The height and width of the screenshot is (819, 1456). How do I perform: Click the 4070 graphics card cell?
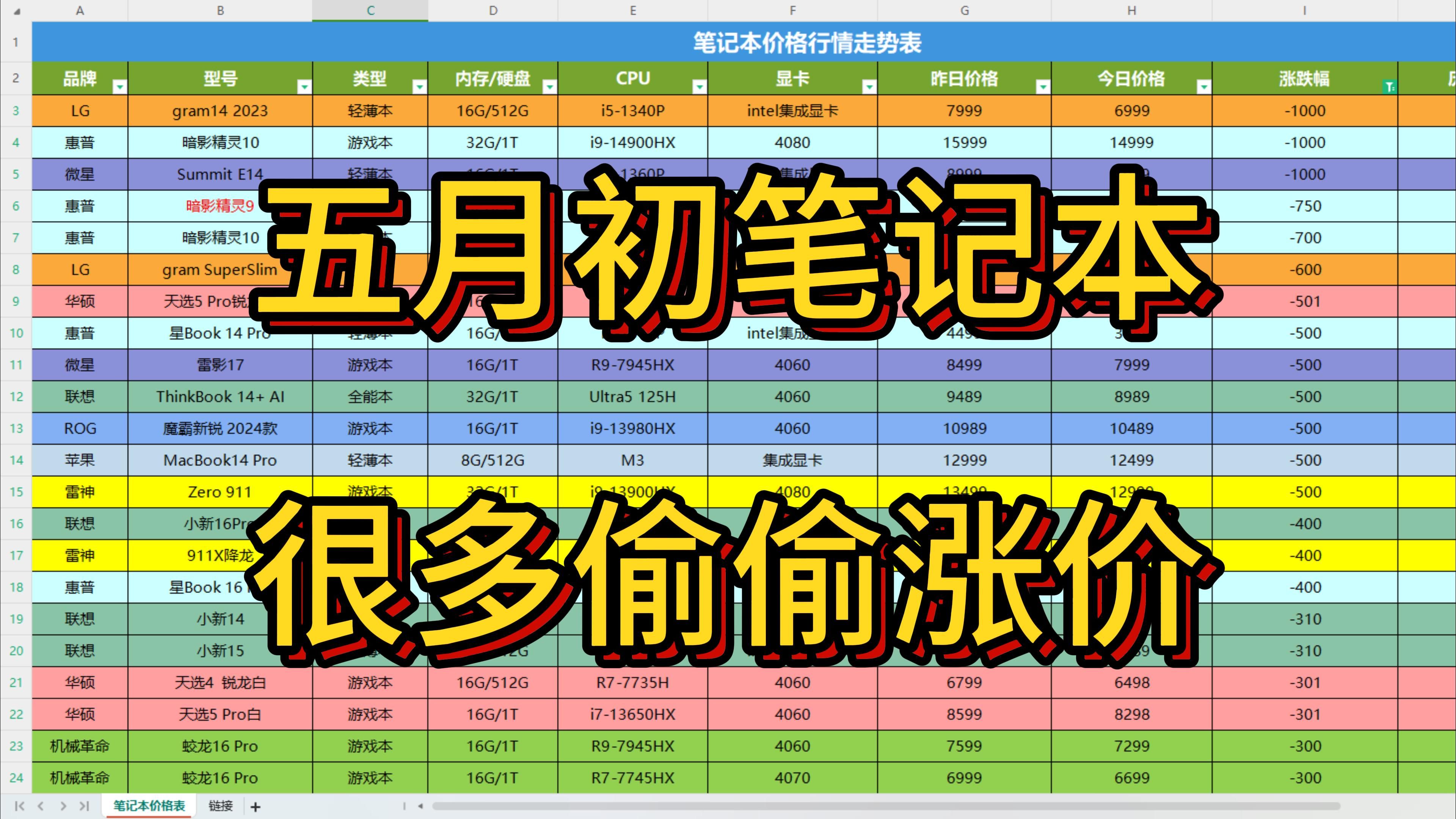coord(792,778)
